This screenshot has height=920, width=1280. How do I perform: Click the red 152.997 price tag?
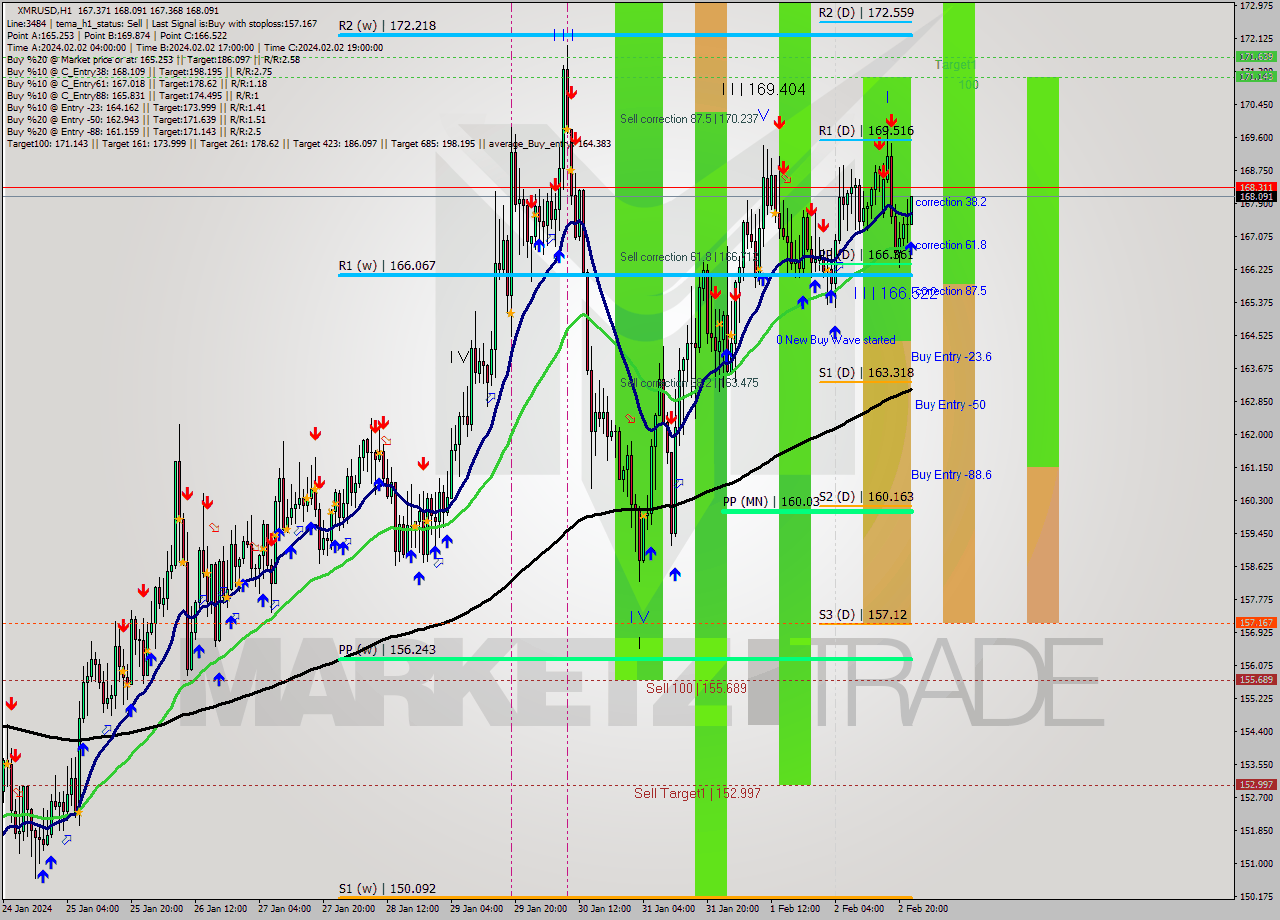tap(1256, 785)
